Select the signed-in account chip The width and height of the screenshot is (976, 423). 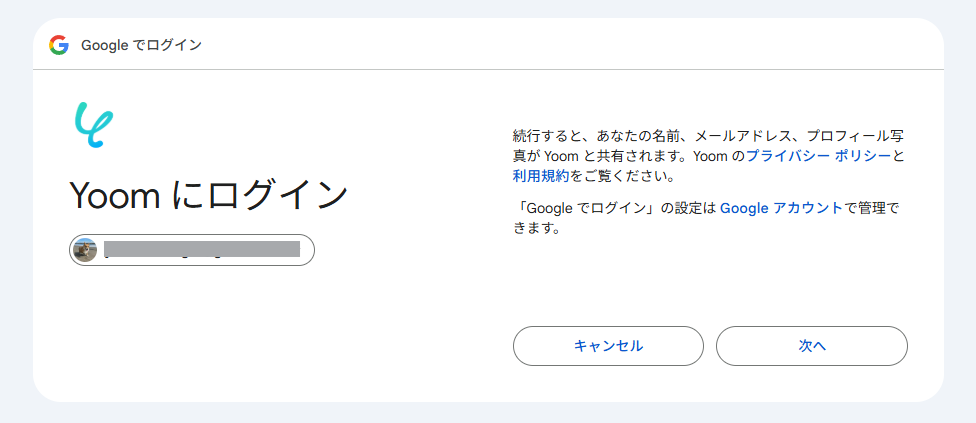point(192,250)
